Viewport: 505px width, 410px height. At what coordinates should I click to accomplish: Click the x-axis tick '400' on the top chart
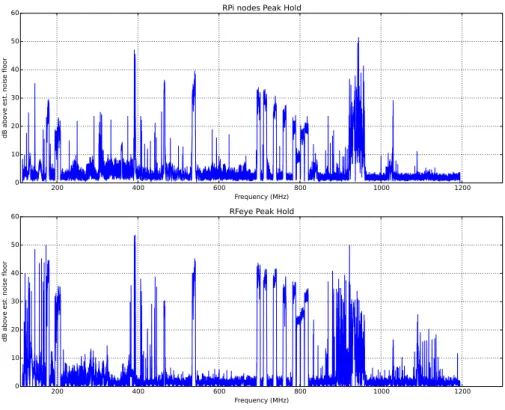138,188
